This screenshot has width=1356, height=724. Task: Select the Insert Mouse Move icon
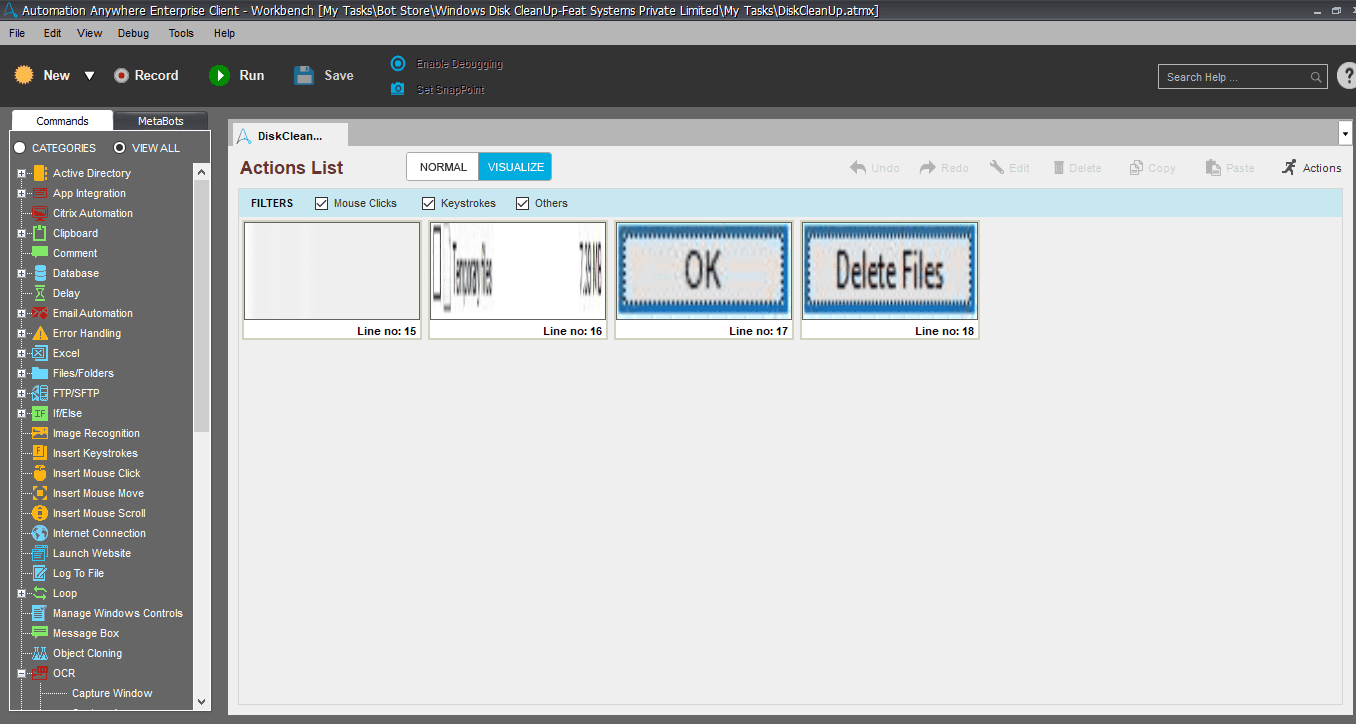40,493
